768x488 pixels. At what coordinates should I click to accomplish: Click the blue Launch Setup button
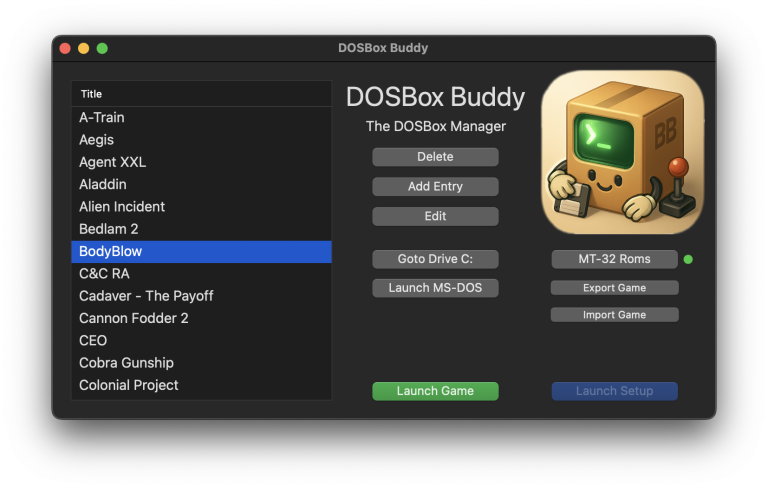pyautogui.click(x=614, y=391)
